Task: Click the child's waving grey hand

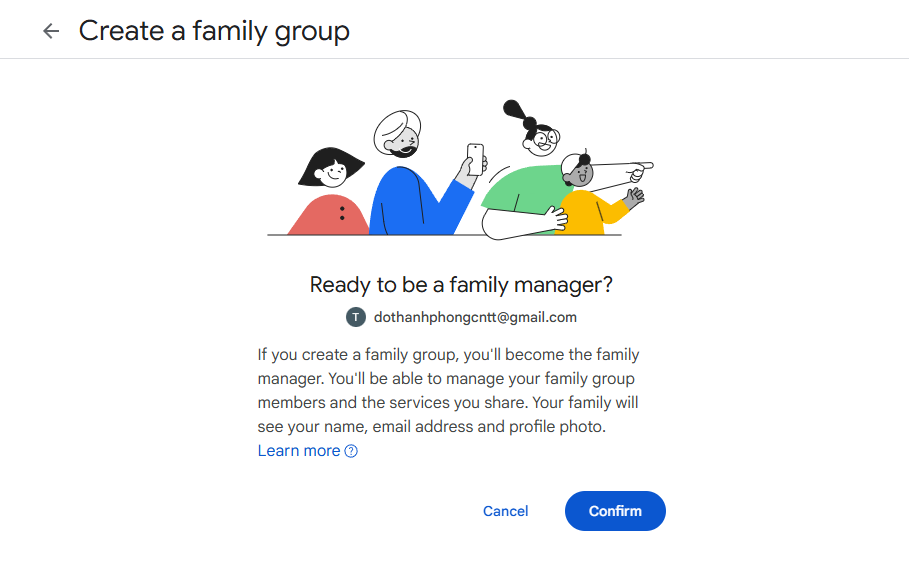Action: click(x=634, y=198)
